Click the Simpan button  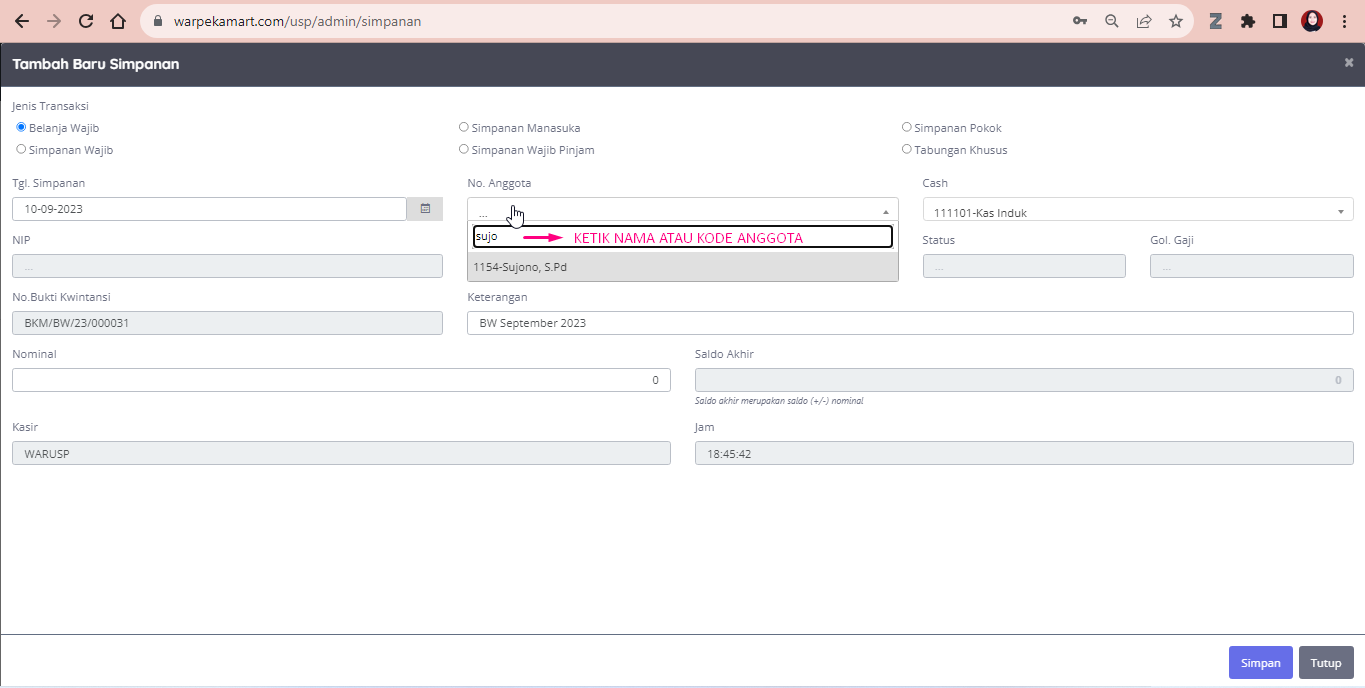[x=1261, y=663]
